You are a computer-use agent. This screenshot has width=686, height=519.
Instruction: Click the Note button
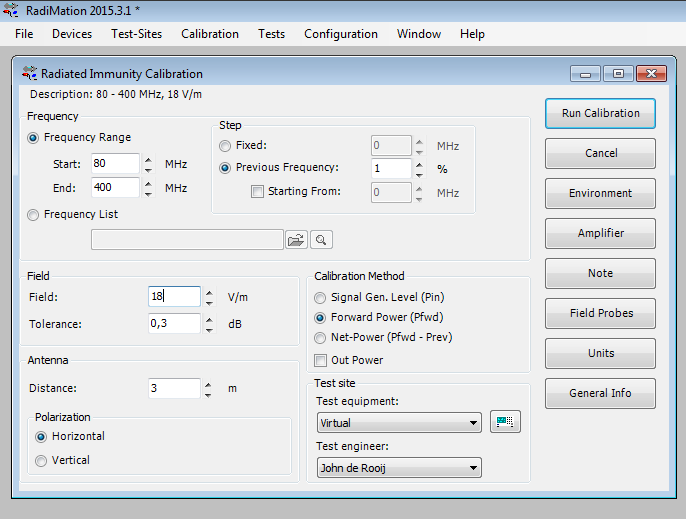[x=600, y=274]
